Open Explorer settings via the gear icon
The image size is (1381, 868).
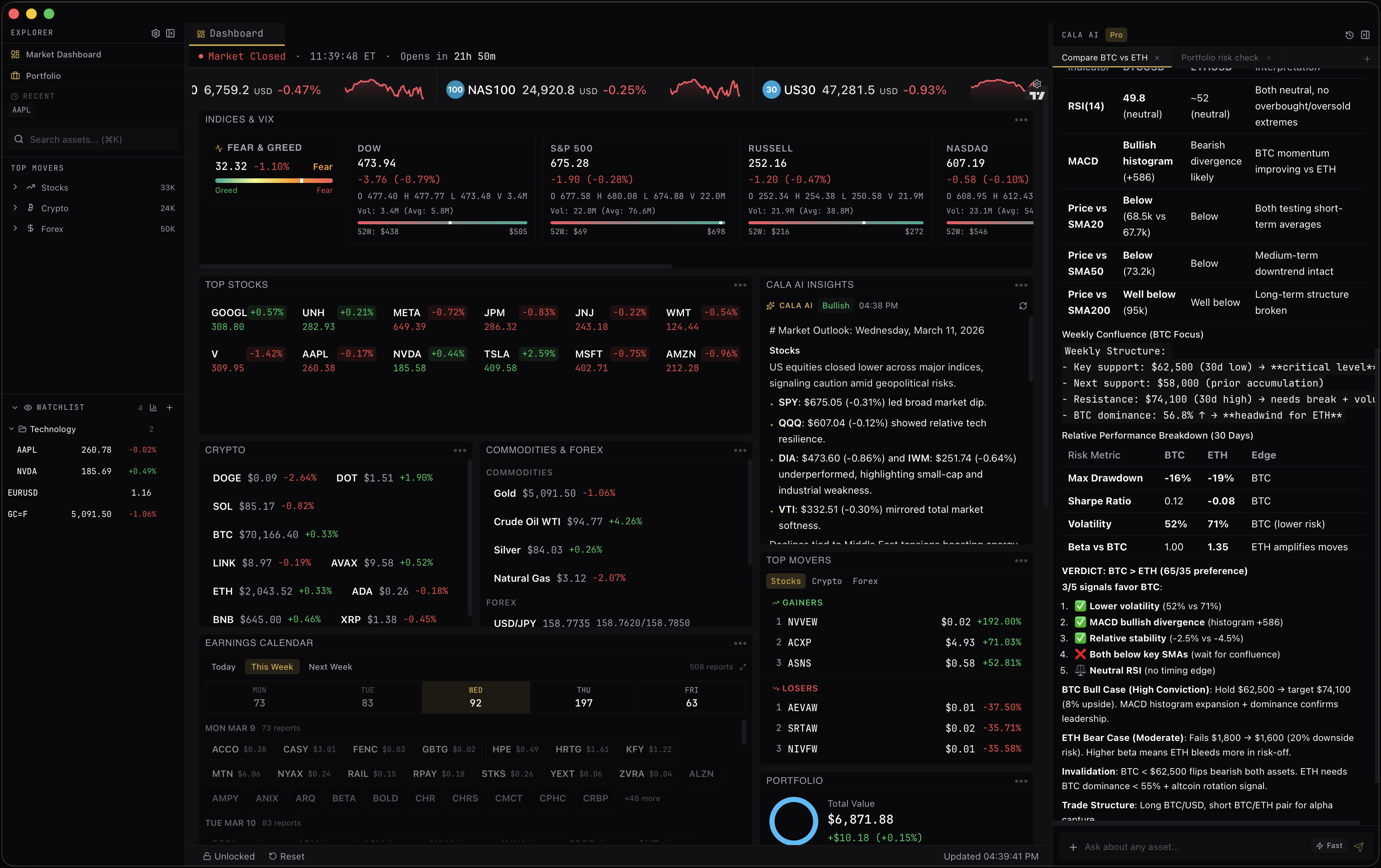[x=155, y=33]
